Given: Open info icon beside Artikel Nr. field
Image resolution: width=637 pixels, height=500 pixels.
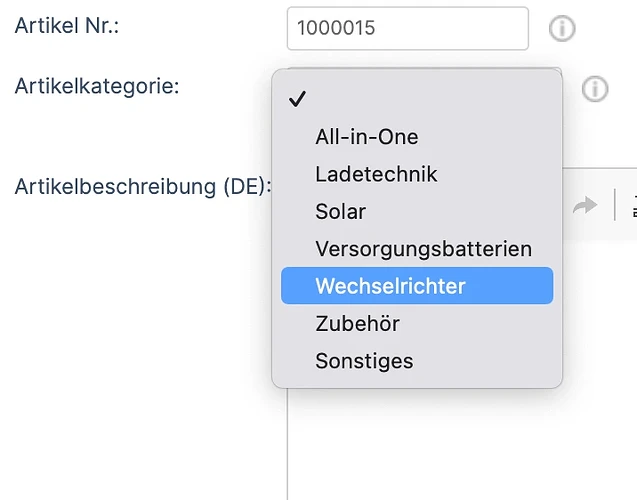Looking at the screenshot, I should (x=562, y=28).
